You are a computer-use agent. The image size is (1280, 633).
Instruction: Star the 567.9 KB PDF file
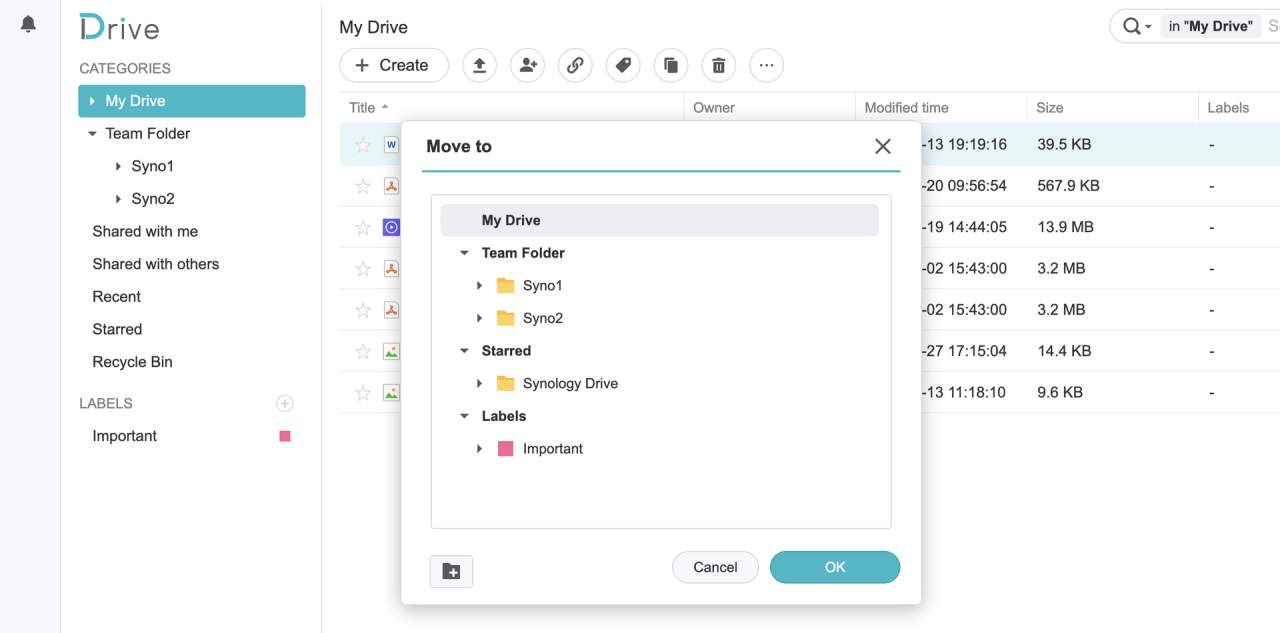click(x=363, y=186)
